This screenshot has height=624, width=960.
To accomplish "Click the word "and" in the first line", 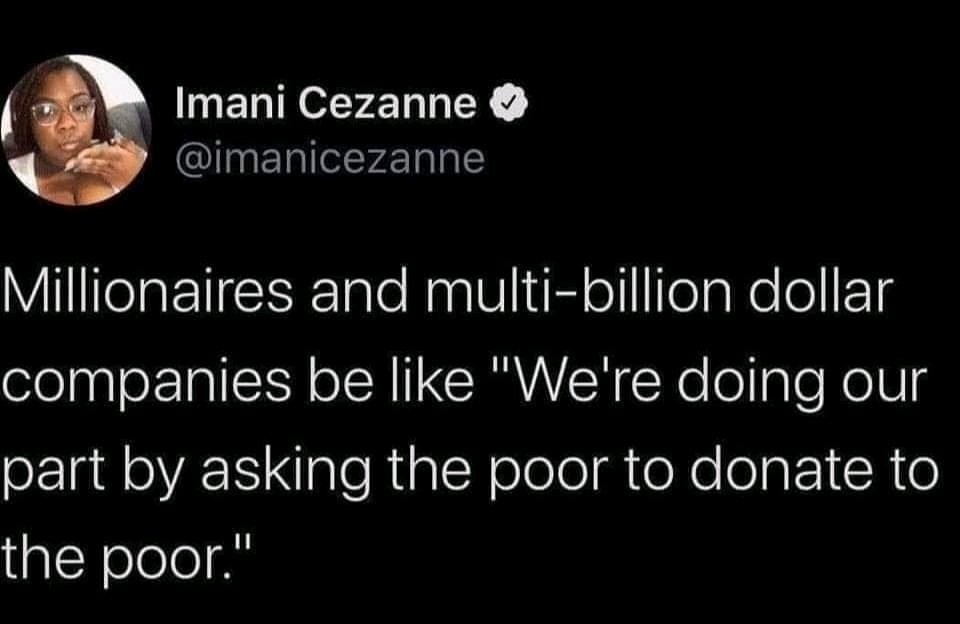I will coord(359,291).
